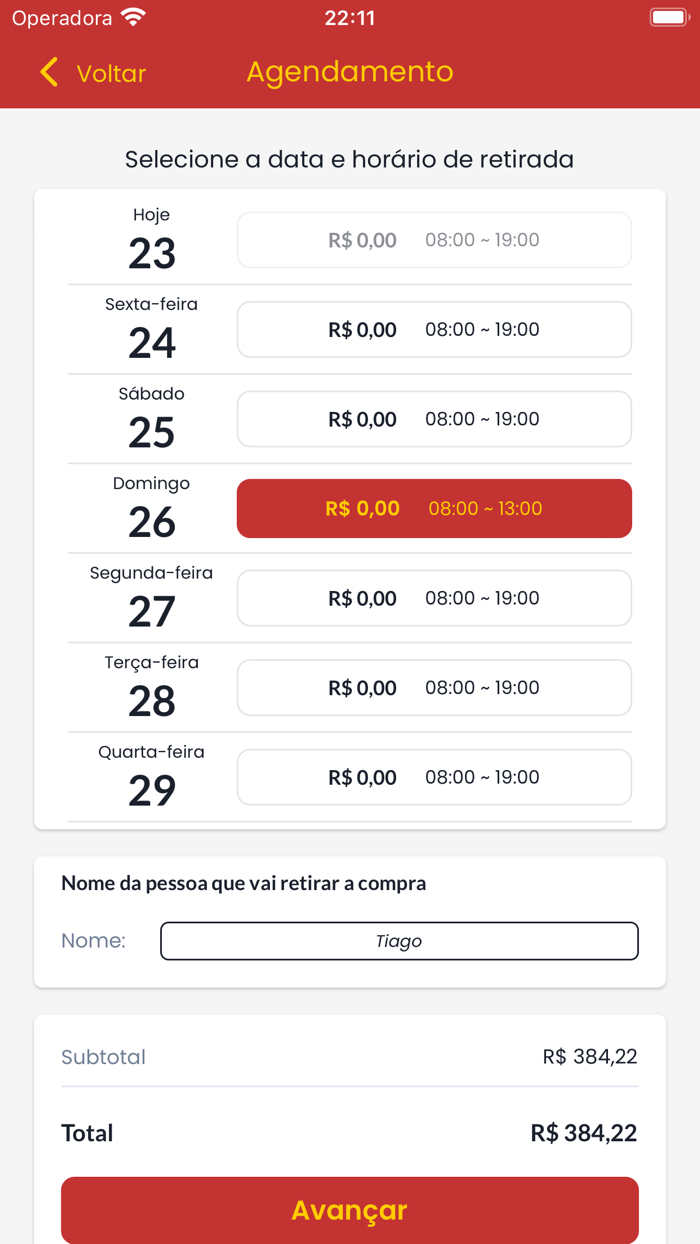The width and height of the screenshot is (700, 1244).
Task: Tap the Subtotal R$ 384,22 row
Action: 349,1055
